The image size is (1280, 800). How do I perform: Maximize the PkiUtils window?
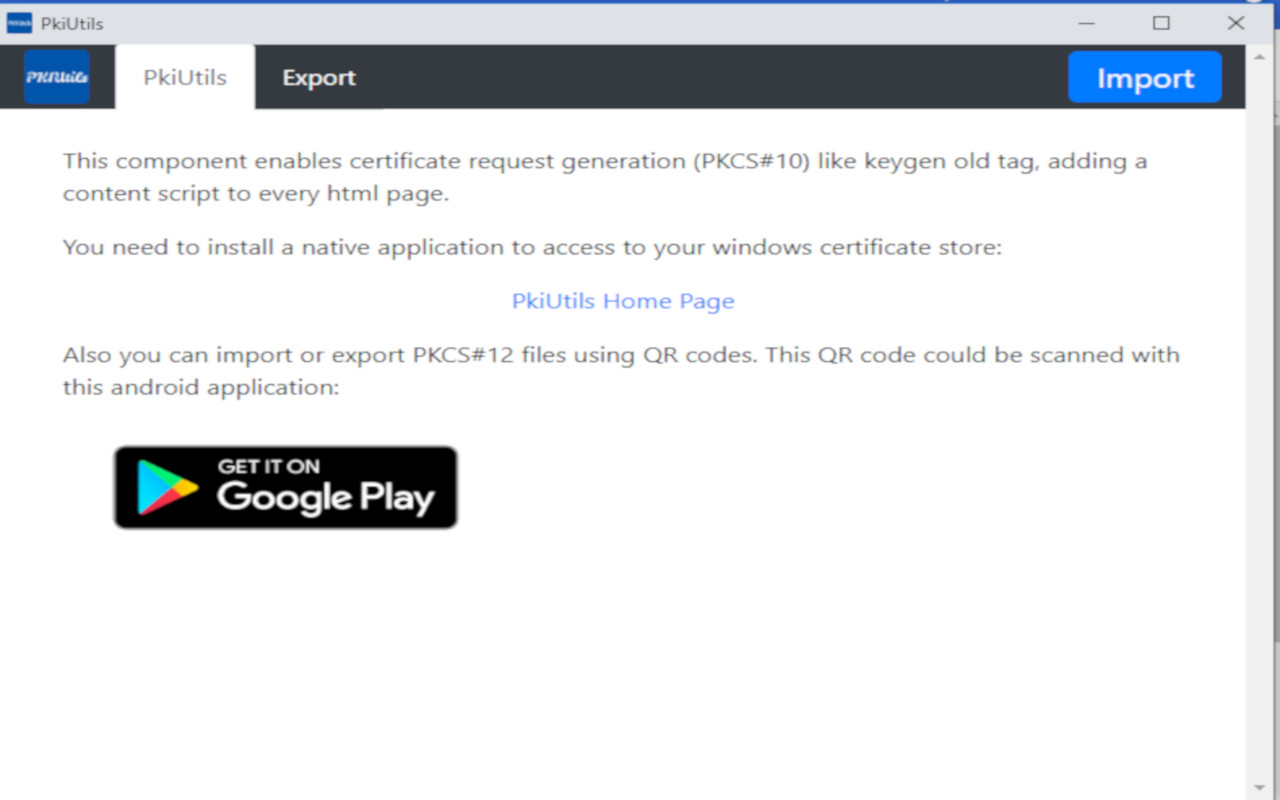tap(1161, 23)
